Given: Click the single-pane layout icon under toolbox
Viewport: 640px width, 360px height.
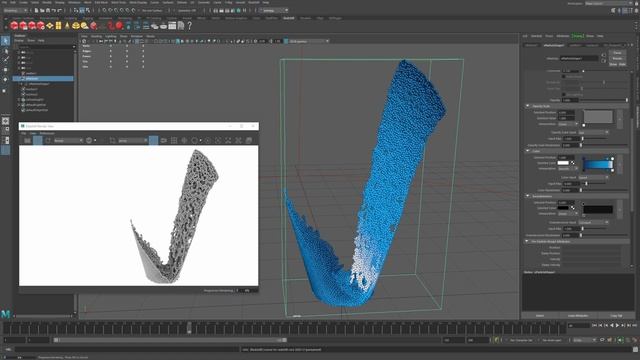Looking at the screenshot, I should [5, 121].
